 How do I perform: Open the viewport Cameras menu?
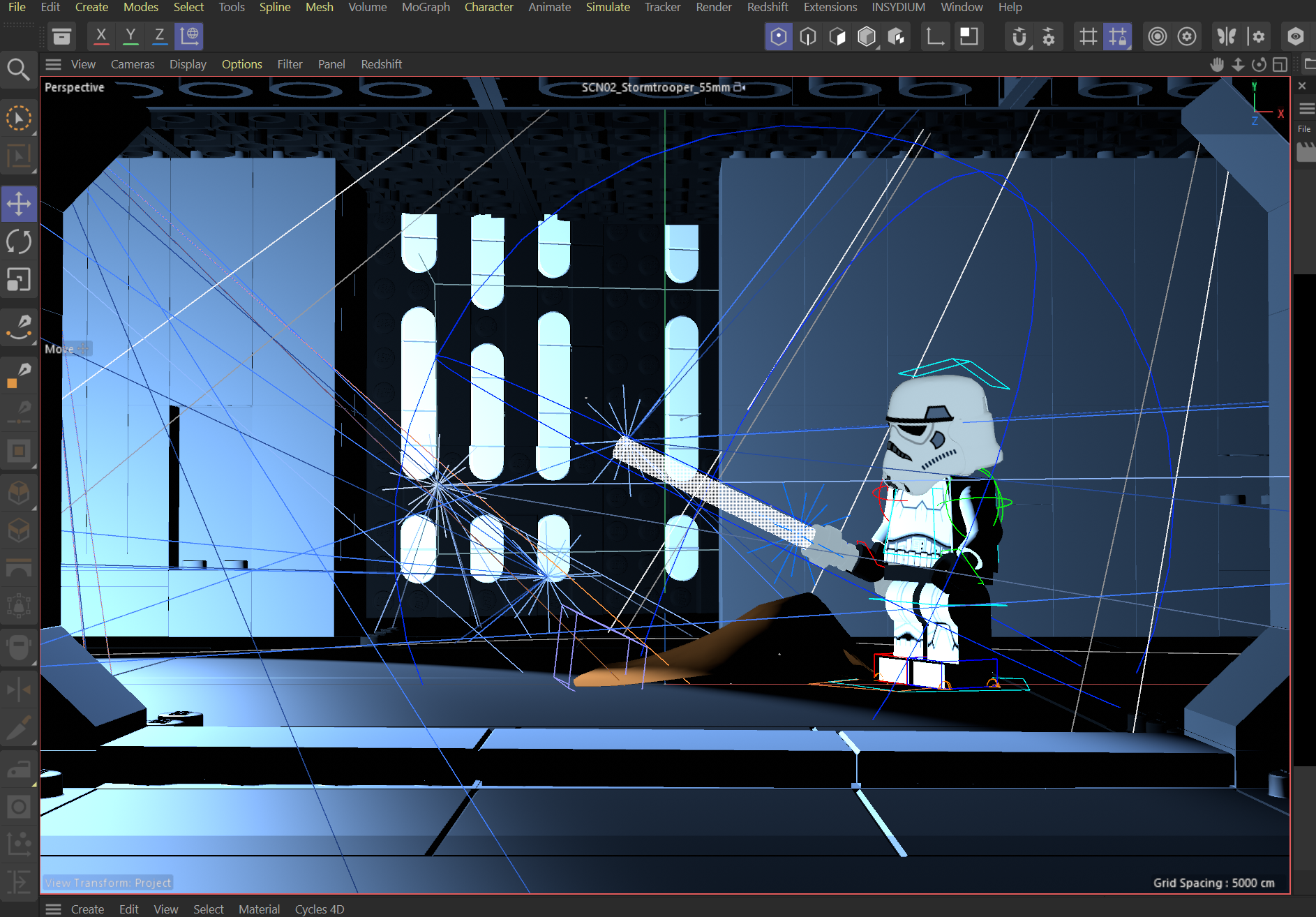point(133,64)
